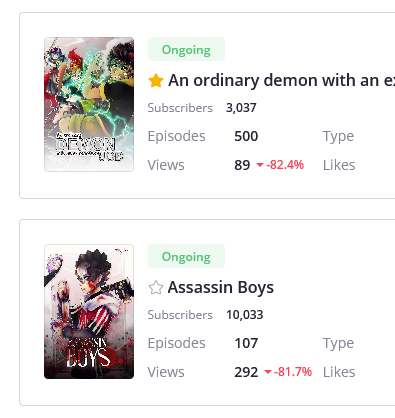Toggle the empty star beside Assassin Boys

point(156,288)
